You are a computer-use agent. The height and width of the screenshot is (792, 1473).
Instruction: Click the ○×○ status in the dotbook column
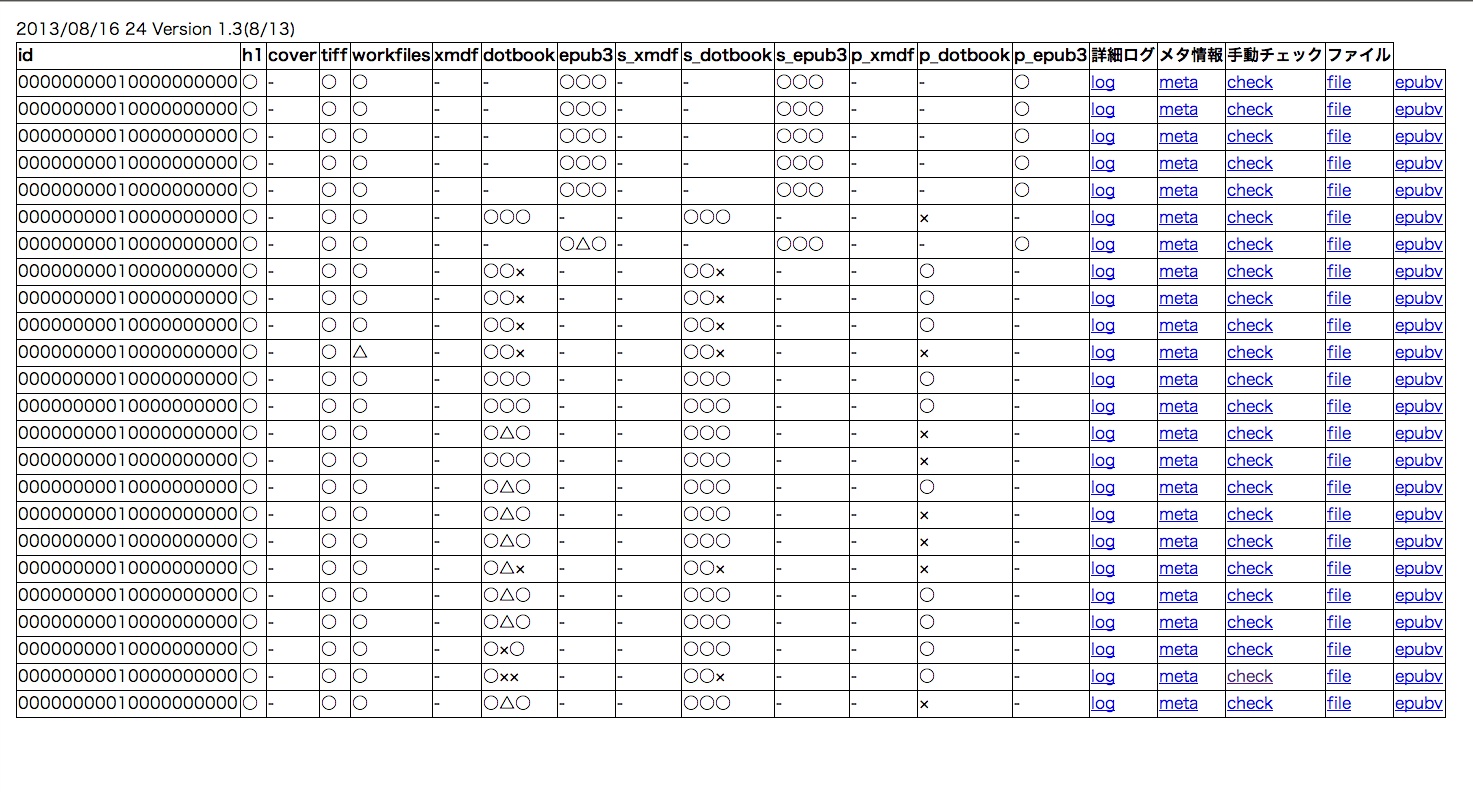pos(504,650)
